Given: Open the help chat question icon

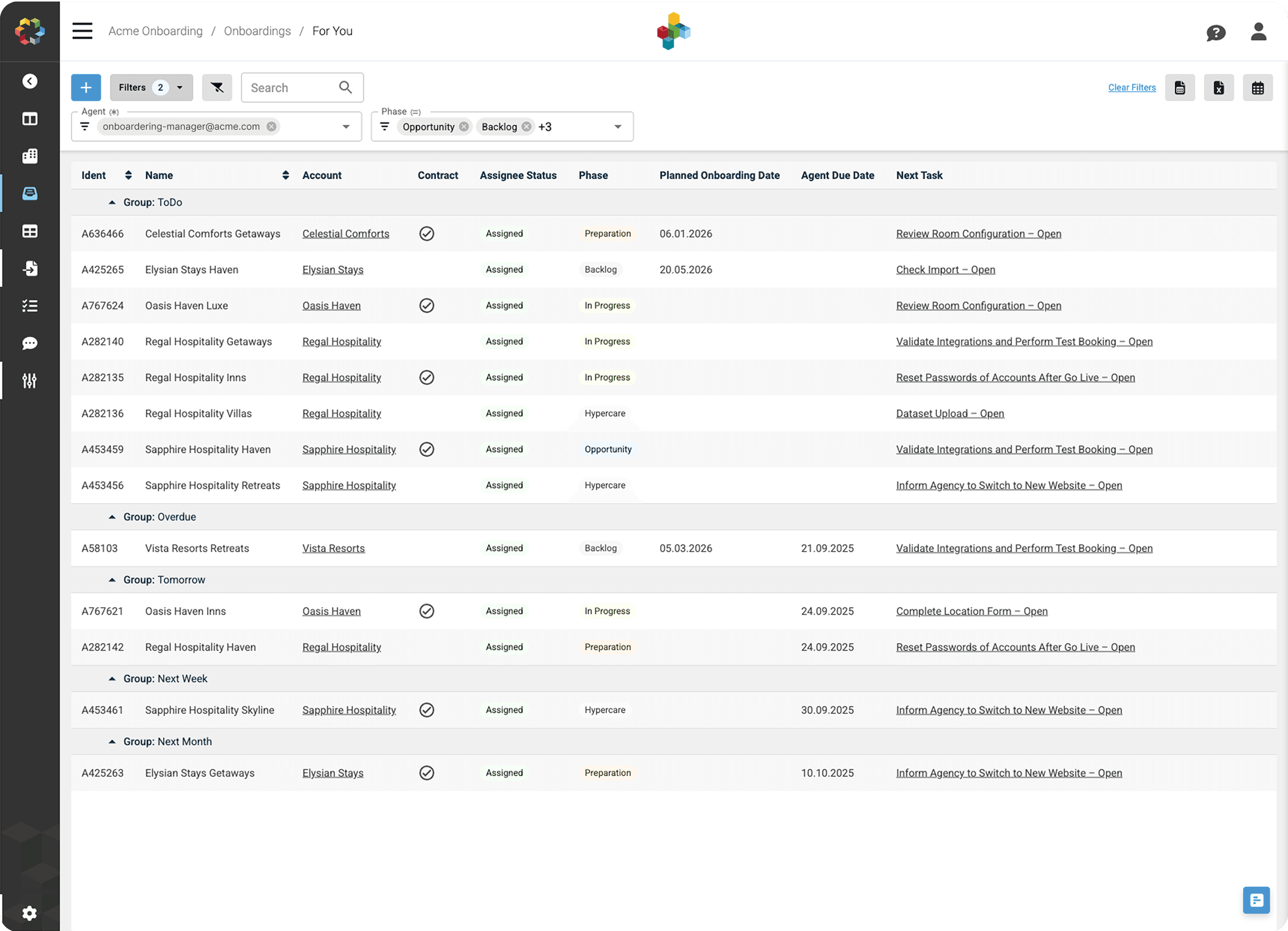Looking at the screenshot, I should [x=1215, y=33].
